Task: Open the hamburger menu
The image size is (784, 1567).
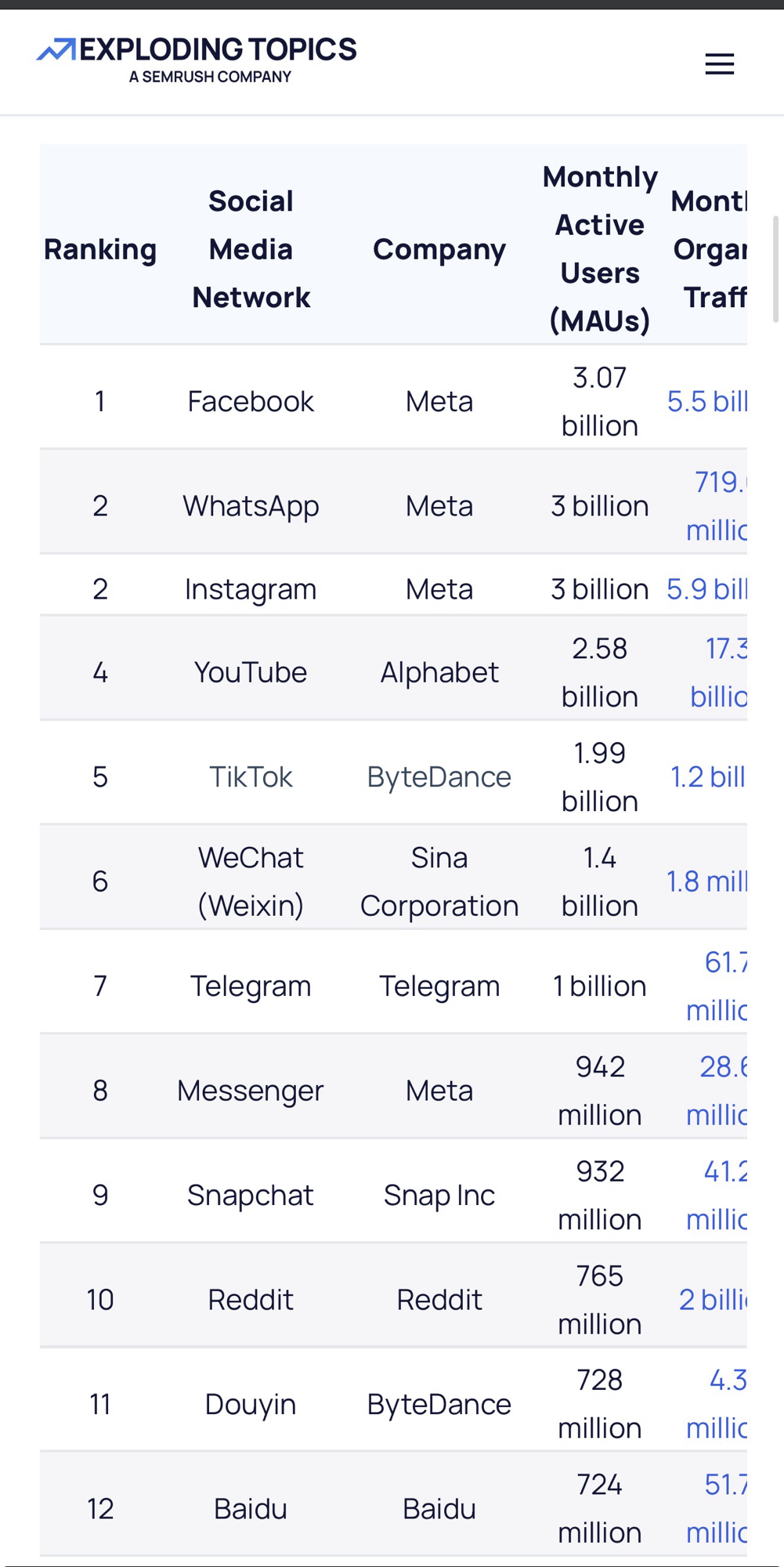Action: click(x=719, y=63)
